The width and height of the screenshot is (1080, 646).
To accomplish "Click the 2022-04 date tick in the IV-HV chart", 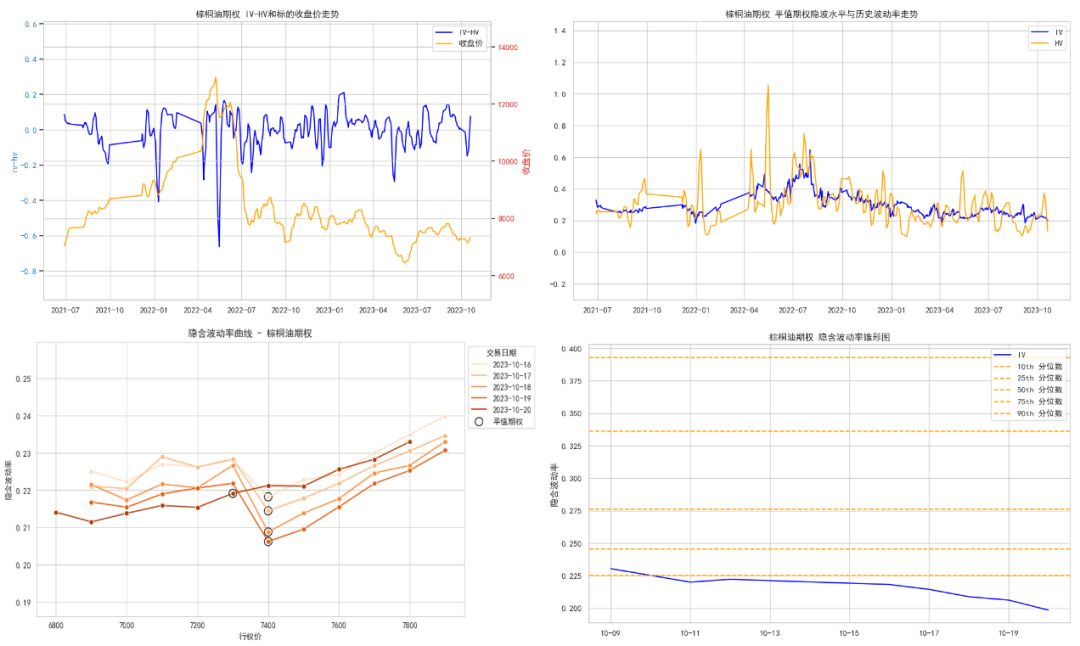I will point(197,311).
